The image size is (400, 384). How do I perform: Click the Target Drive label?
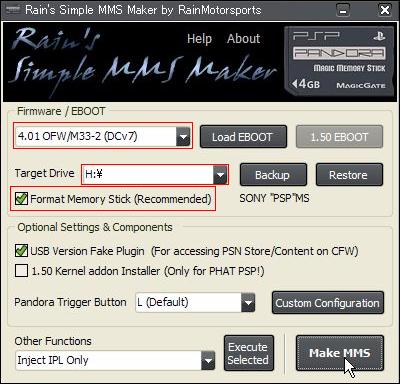(45, 173)
